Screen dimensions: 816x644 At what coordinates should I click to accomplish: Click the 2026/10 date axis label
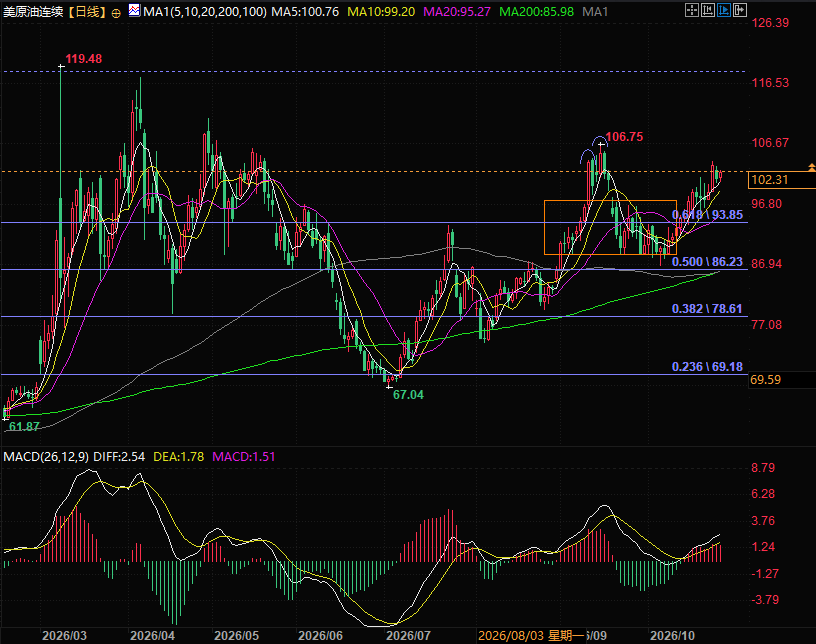672,636
